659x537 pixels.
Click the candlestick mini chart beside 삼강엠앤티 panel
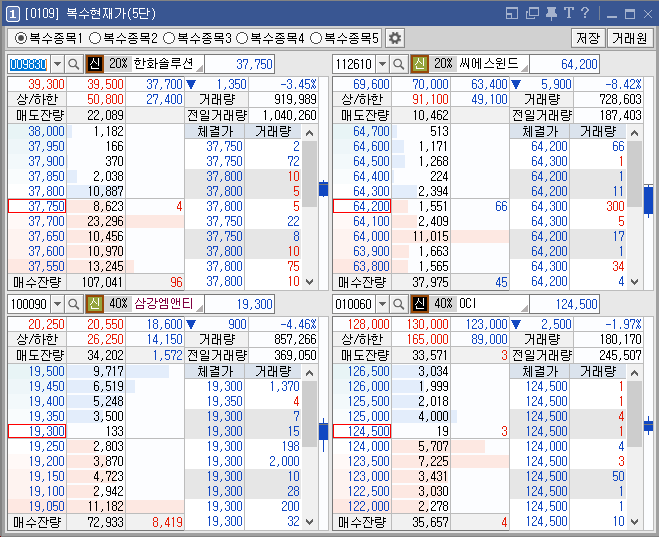323,433
